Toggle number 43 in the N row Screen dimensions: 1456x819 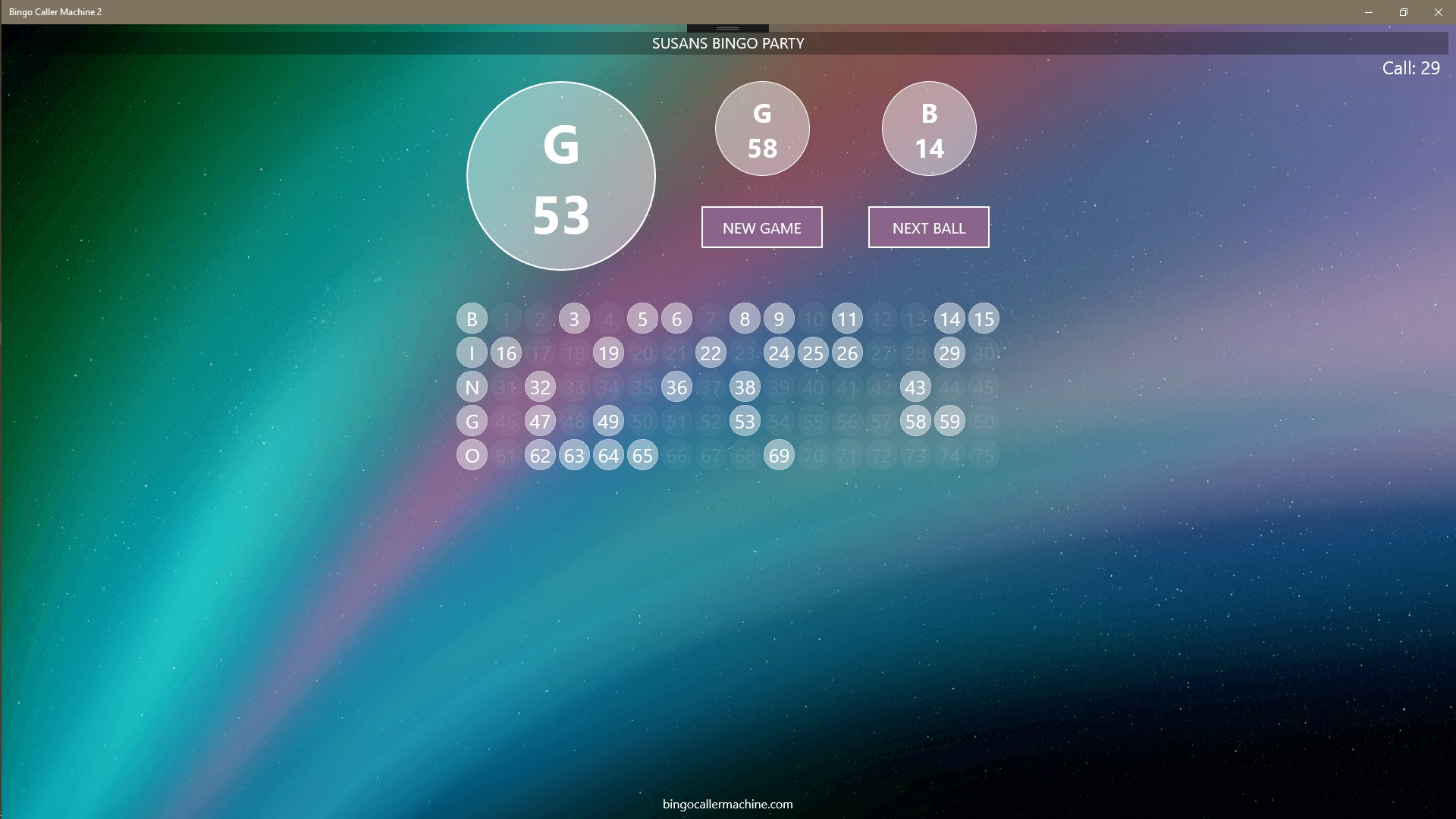(x=915, y=388)
